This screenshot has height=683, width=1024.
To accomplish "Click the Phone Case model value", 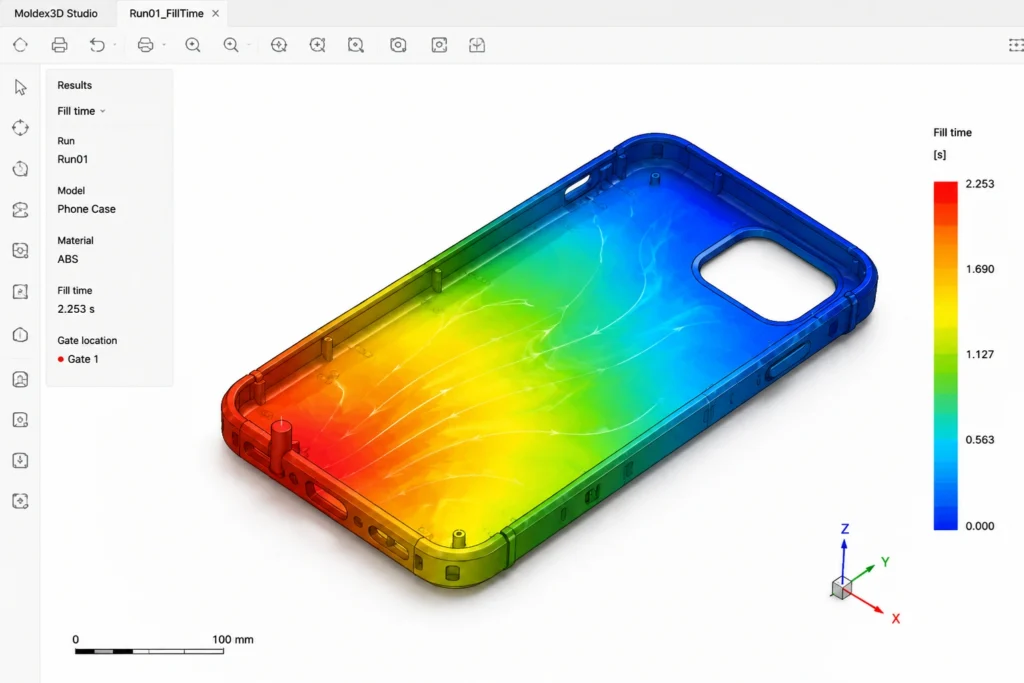I will [x=86, y=209].
